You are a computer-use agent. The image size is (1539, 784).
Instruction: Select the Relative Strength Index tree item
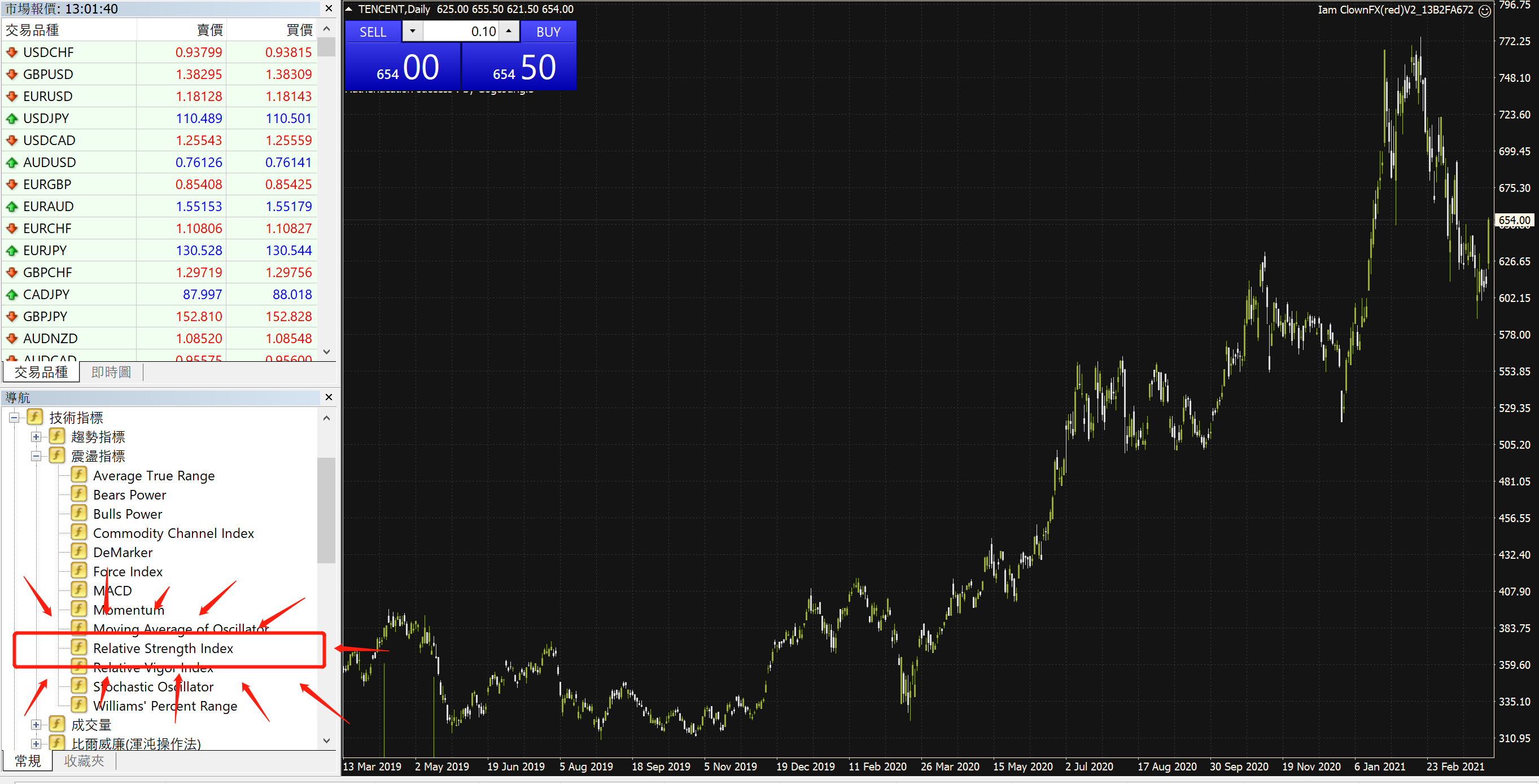(x=163, y=648)
